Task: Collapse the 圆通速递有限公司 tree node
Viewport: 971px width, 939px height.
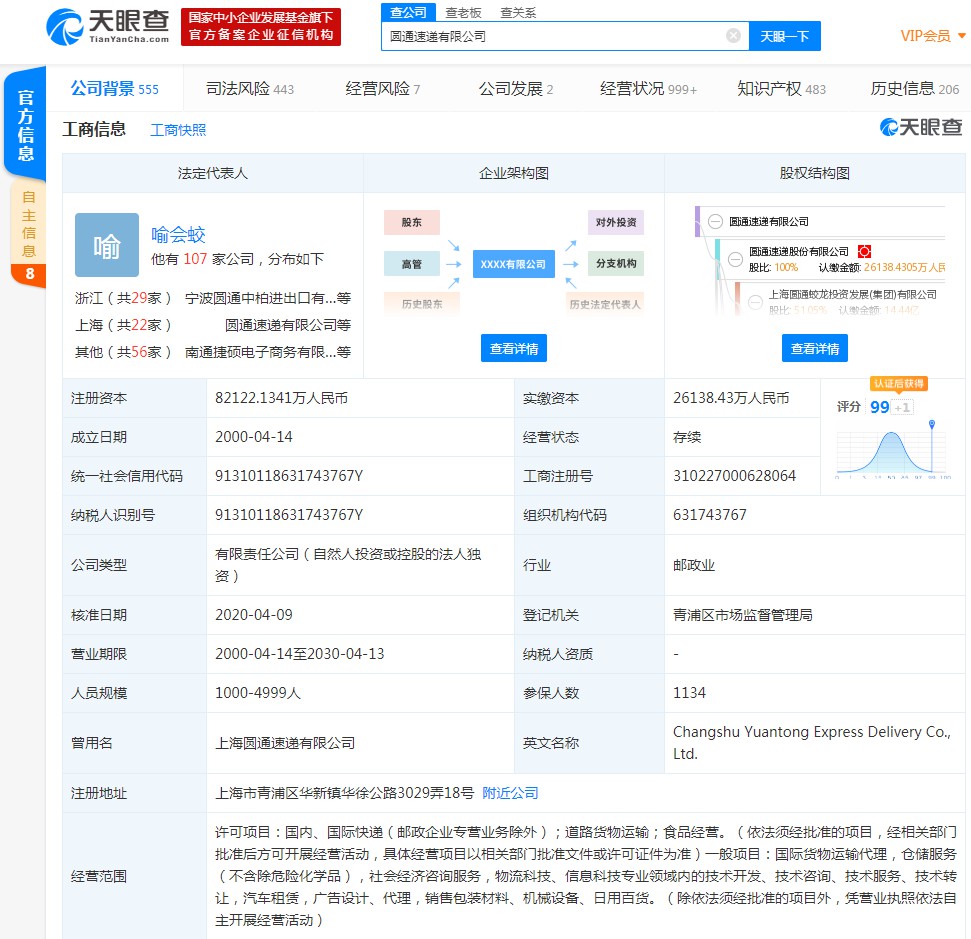Action: point(715,221)
